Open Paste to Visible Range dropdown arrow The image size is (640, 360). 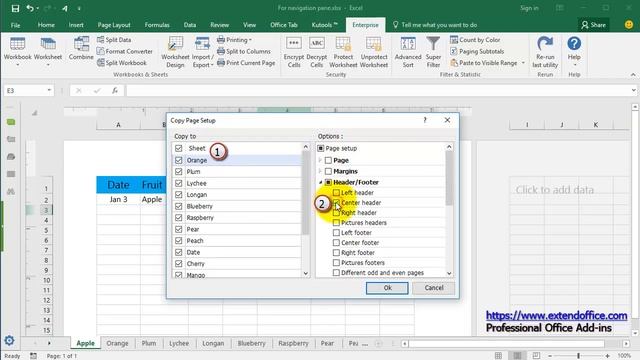point(523,62)
